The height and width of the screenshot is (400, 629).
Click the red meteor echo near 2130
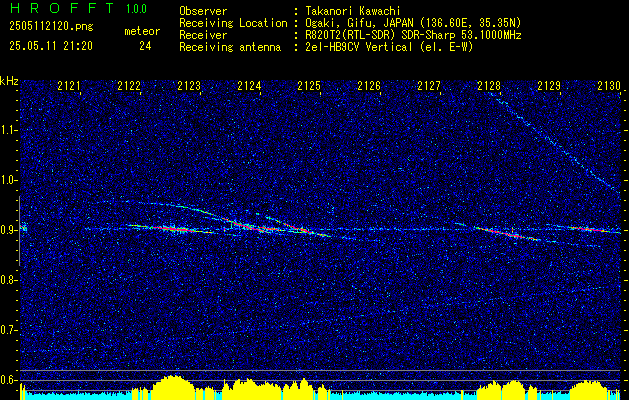coord(590,229)
